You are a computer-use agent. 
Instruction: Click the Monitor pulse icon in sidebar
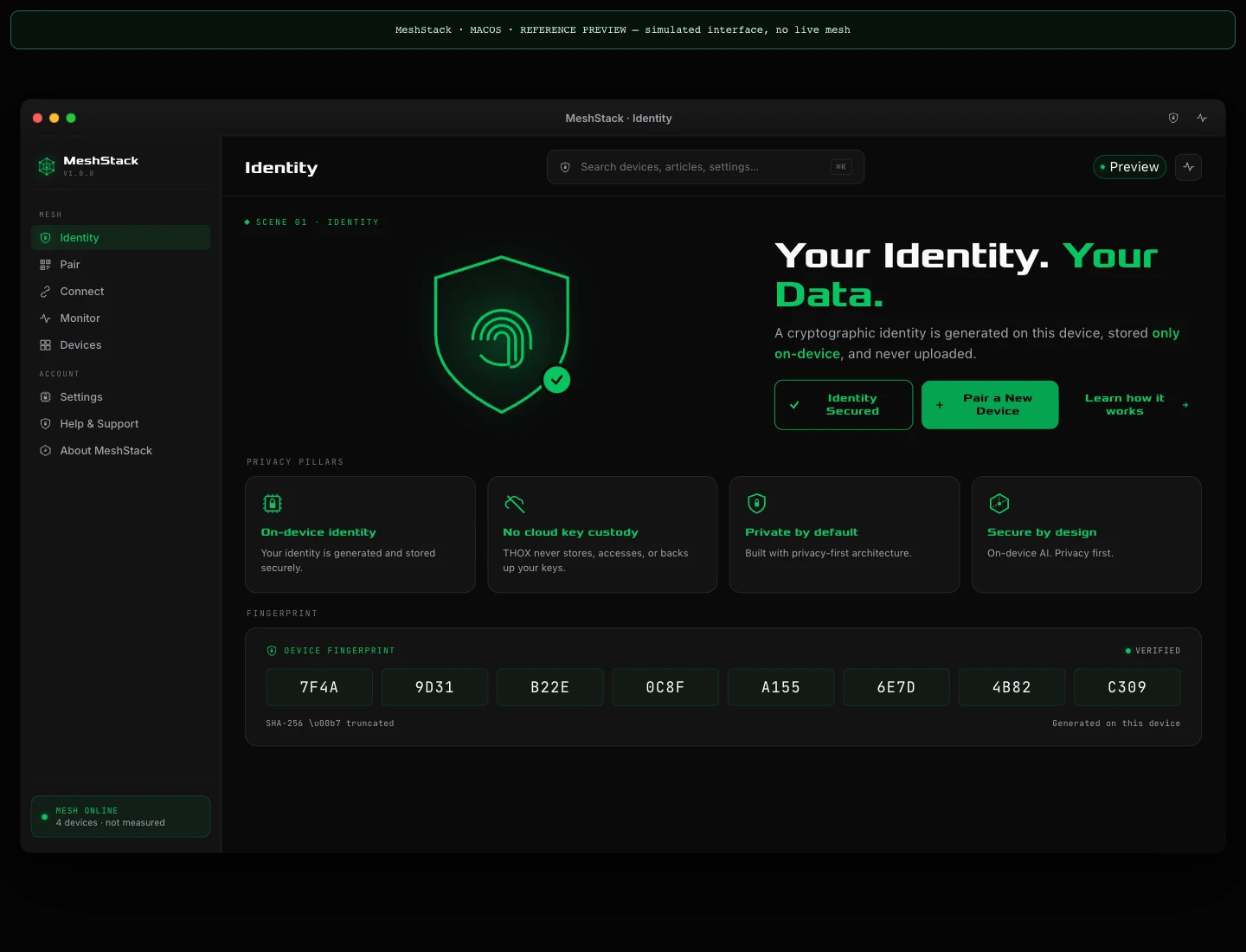46,318
